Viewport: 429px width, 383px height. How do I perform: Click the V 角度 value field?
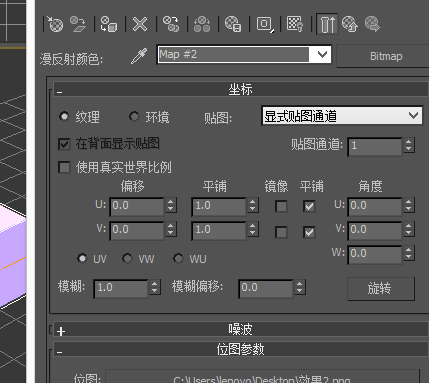tap(375, 230)
